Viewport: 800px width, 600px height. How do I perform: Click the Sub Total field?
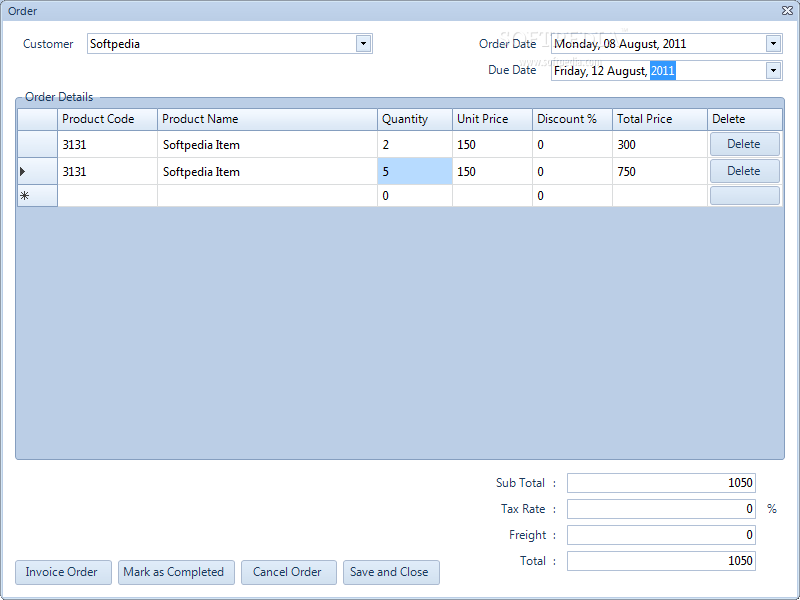[661, 483]
